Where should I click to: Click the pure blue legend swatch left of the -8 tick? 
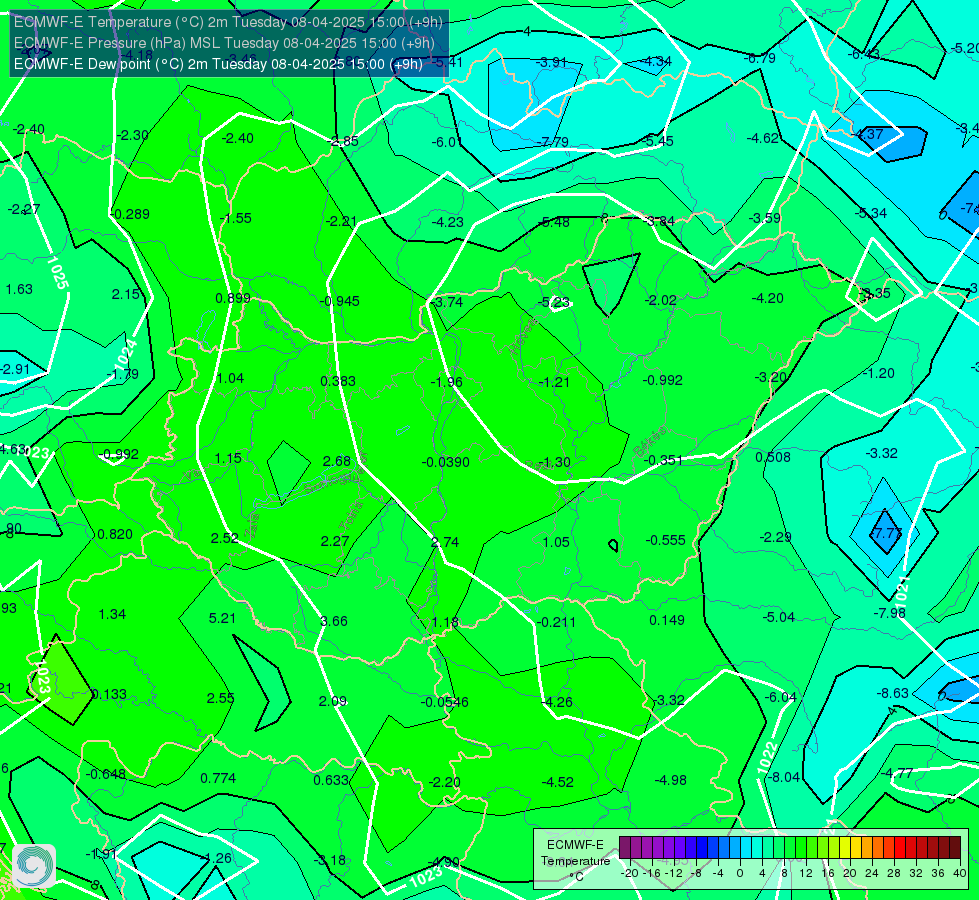click(691, 848)
